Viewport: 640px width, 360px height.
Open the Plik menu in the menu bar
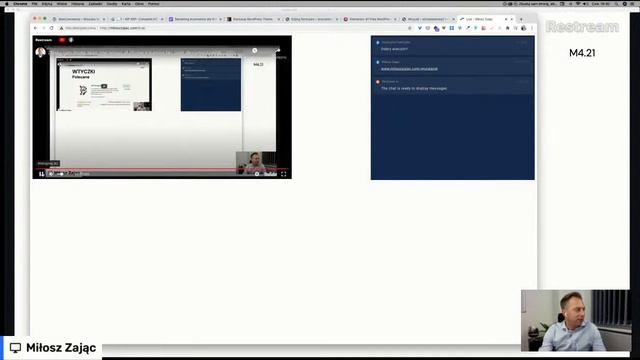34,4
